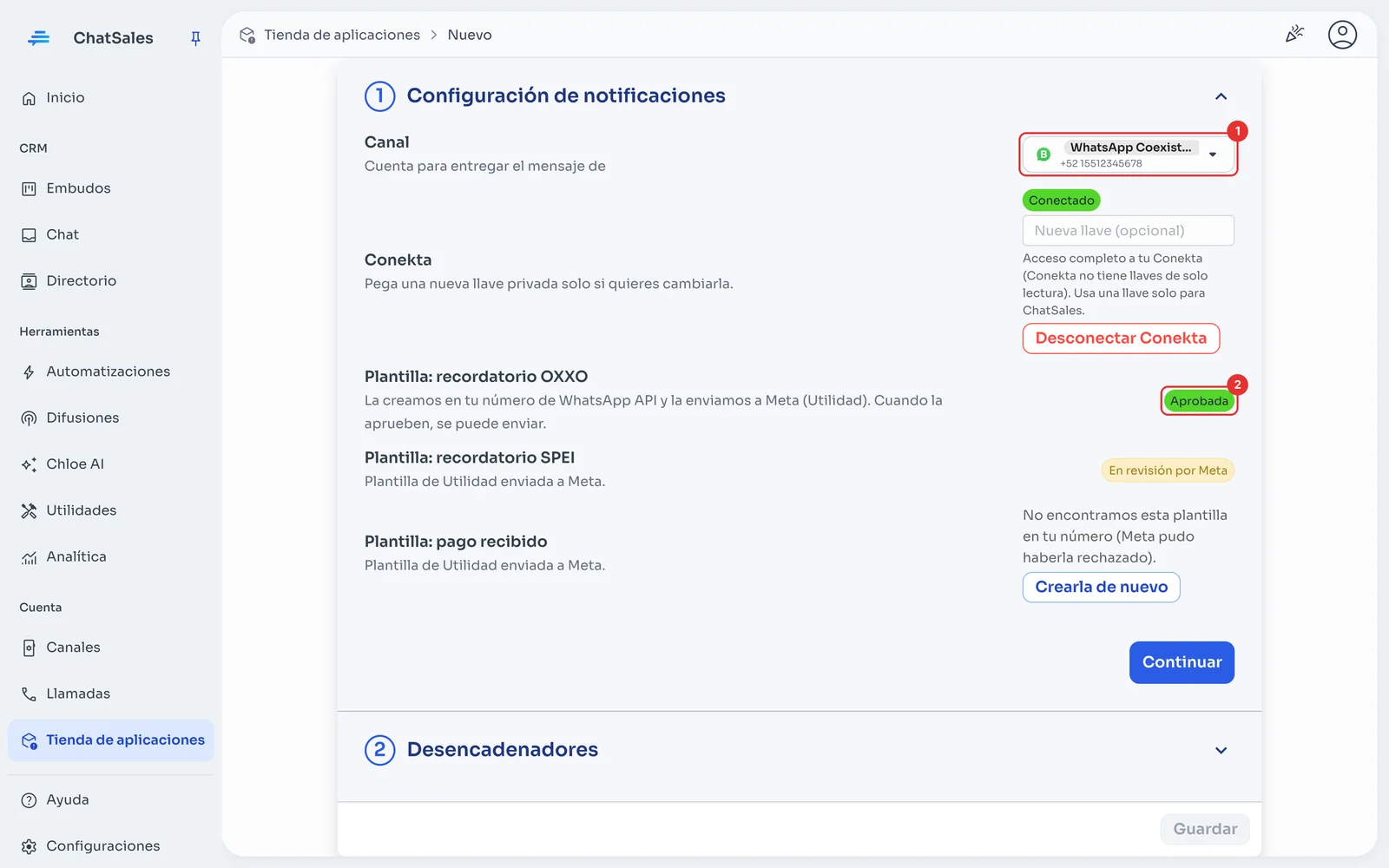The height and width of the screenshot is (868, 1389).
Task: Click the Embudos funnel board icon
Action: (x=29, y=188)
